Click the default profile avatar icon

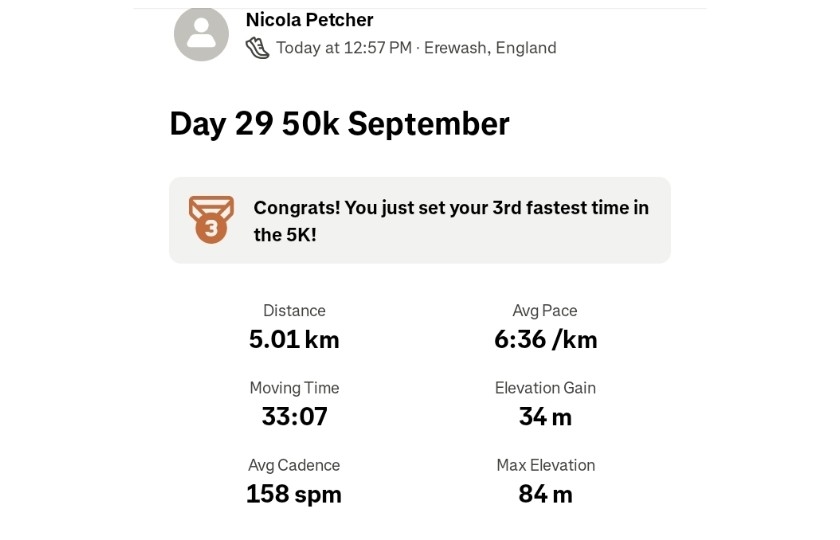pos(201,34)
